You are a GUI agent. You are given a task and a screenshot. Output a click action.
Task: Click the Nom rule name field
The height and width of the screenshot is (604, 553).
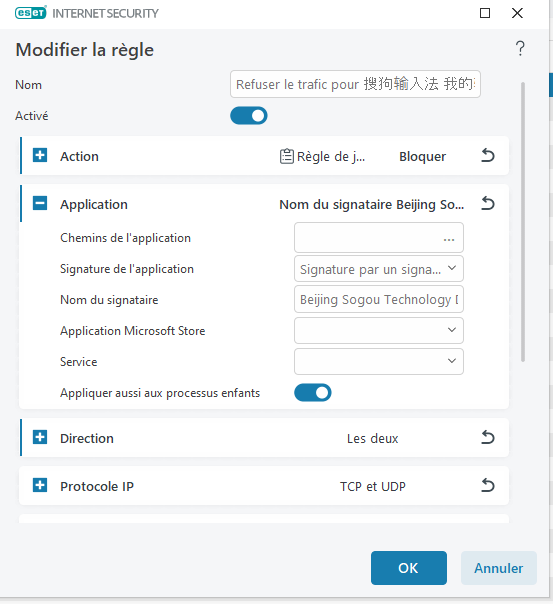pos(355,84)
